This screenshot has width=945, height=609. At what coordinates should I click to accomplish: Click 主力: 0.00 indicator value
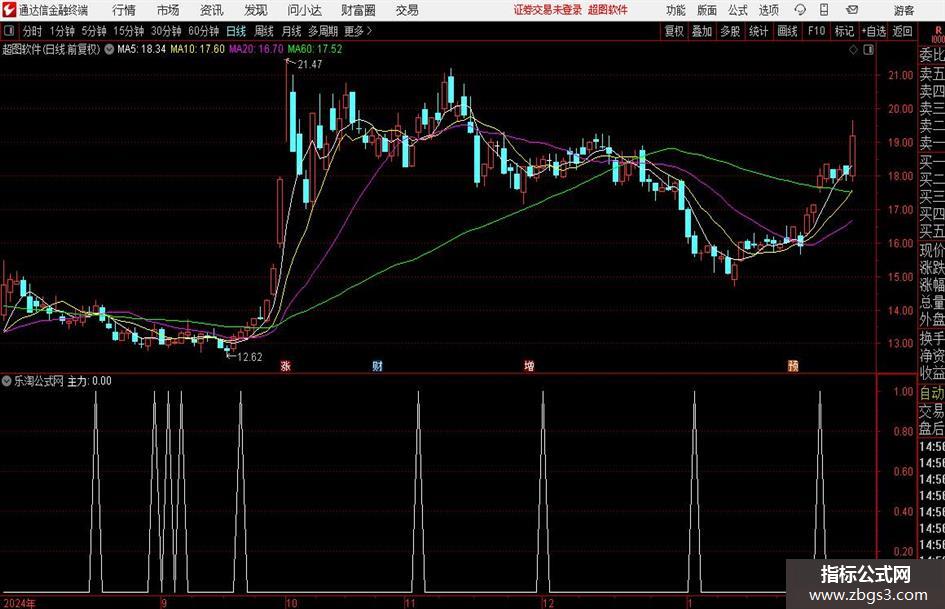point(89,380)
